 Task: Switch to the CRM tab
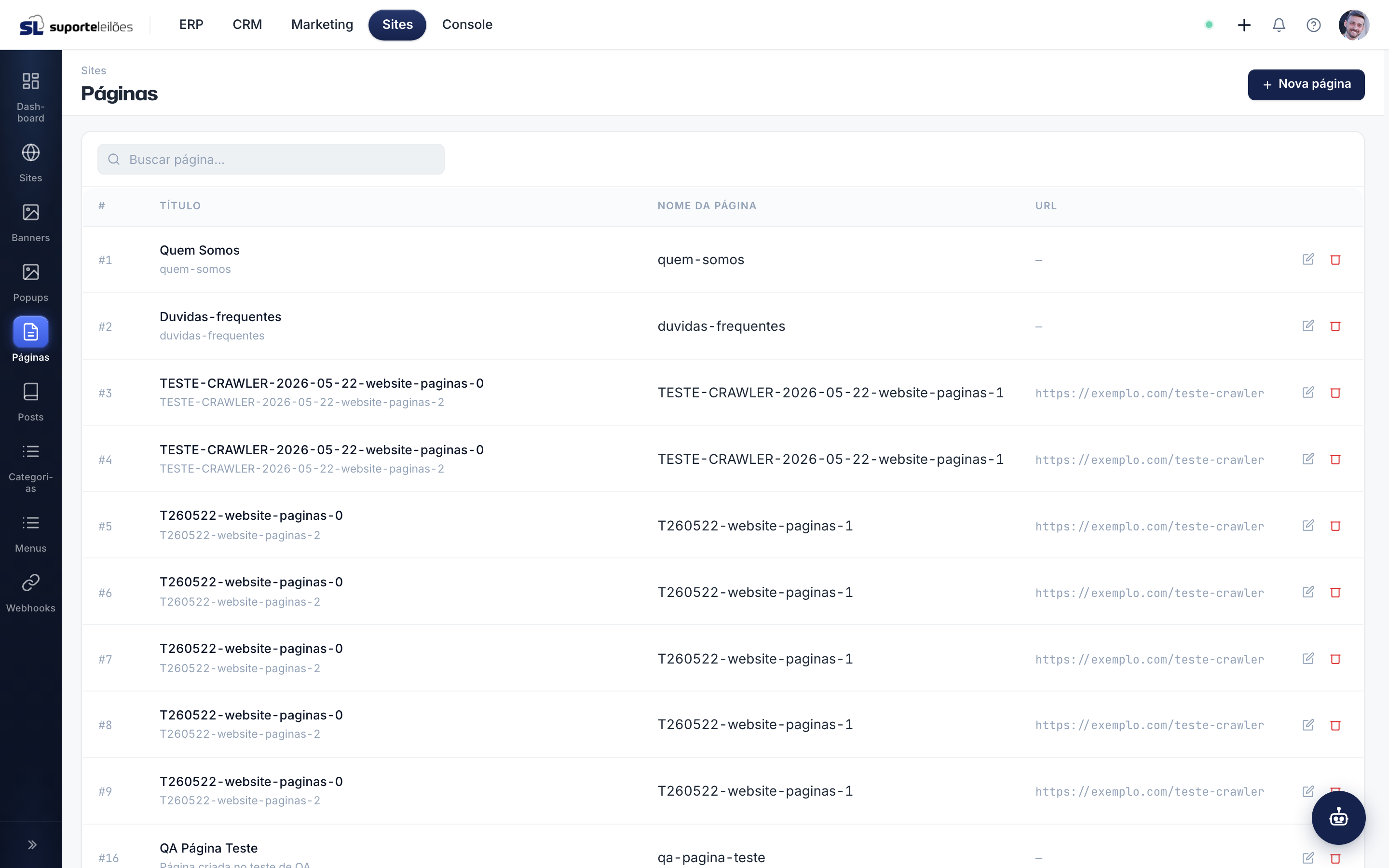247,25
